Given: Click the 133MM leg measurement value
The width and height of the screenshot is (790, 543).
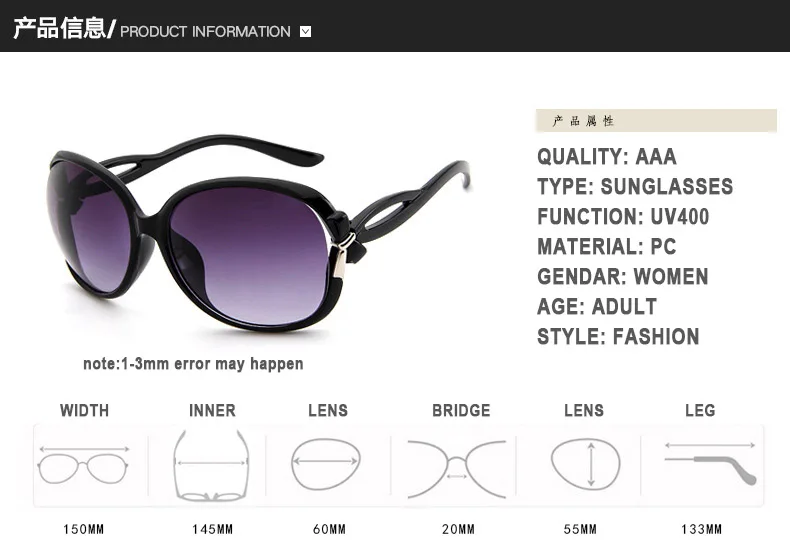Looking at the screenshot, I should [701, 529].
